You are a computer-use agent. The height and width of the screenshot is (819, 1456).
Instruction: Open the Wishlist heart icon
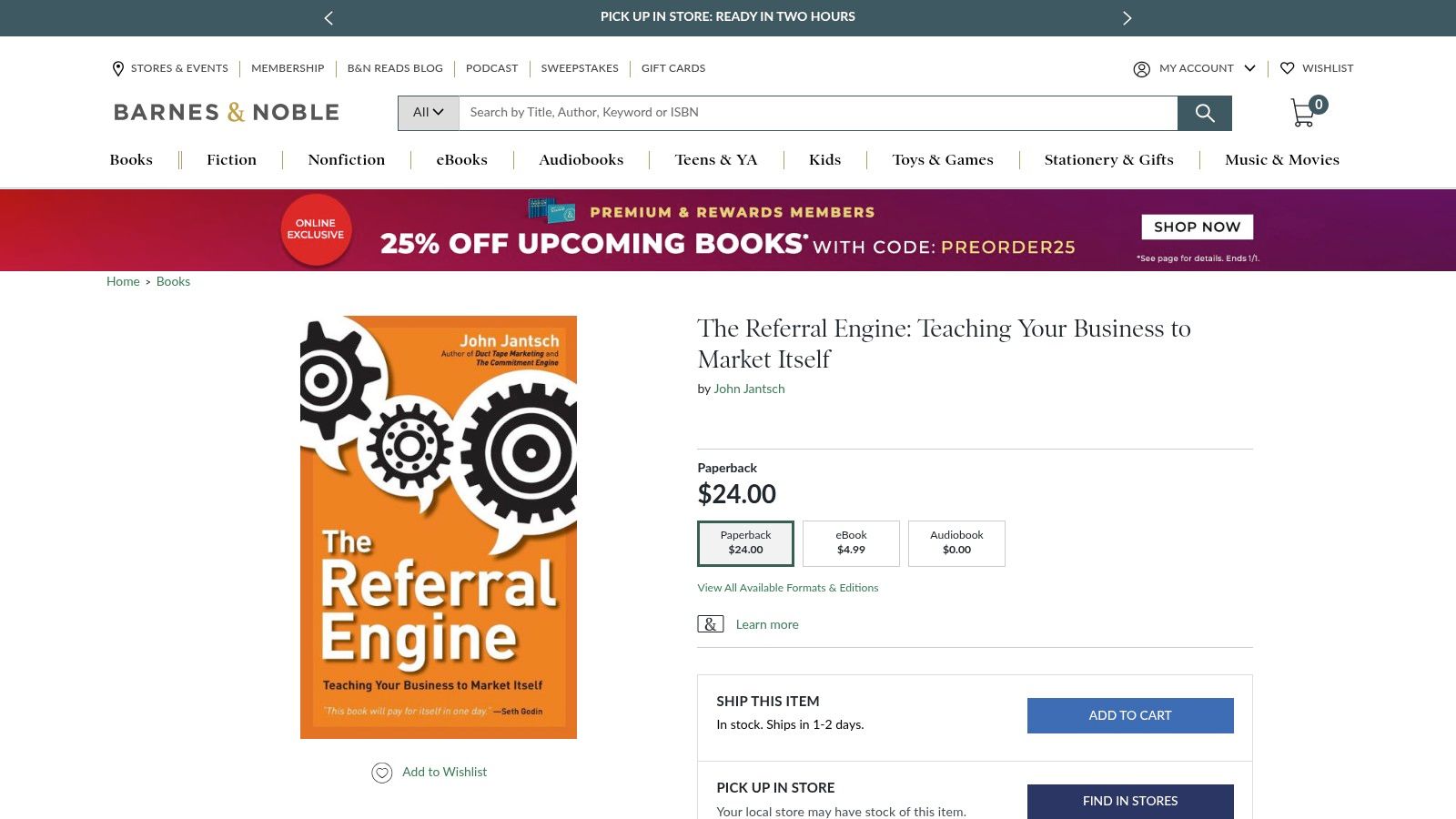[x=1288, y=68]
